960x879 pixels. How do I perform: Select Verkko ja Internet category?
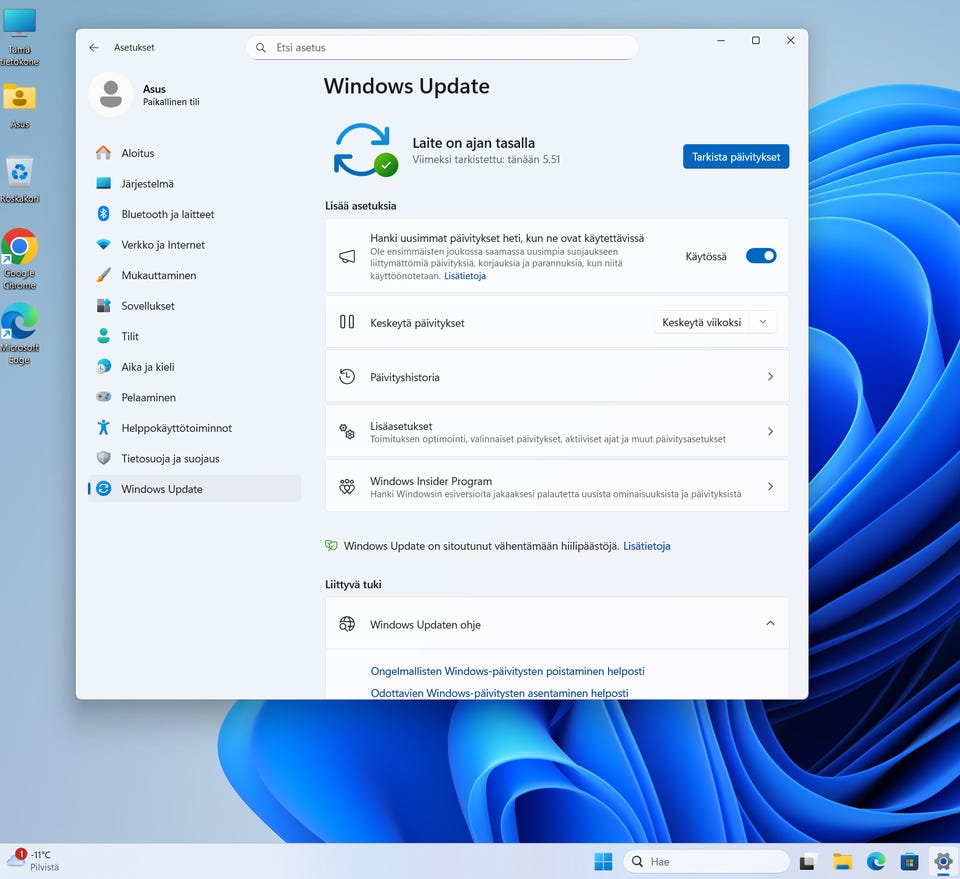point(195,245)
